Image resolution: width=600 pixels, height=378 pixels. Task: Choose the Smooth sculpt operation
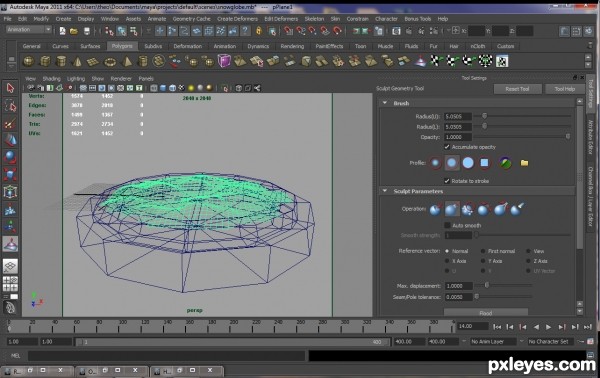point(468,209)
